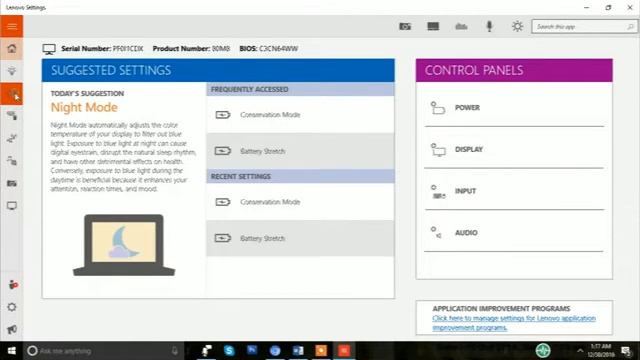Open the microphone settings icon in toolbar
This screenshot has height=360, width=640.
pos(489,27)
